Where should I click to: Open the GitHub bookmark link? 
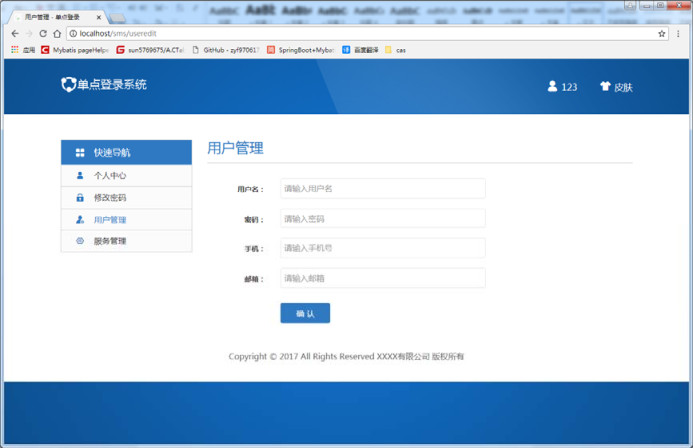click(230, 49)
